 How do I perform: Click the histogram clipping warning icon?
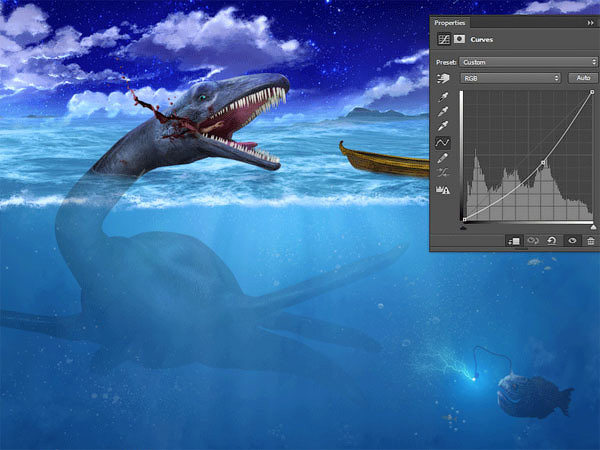(443, 189)
